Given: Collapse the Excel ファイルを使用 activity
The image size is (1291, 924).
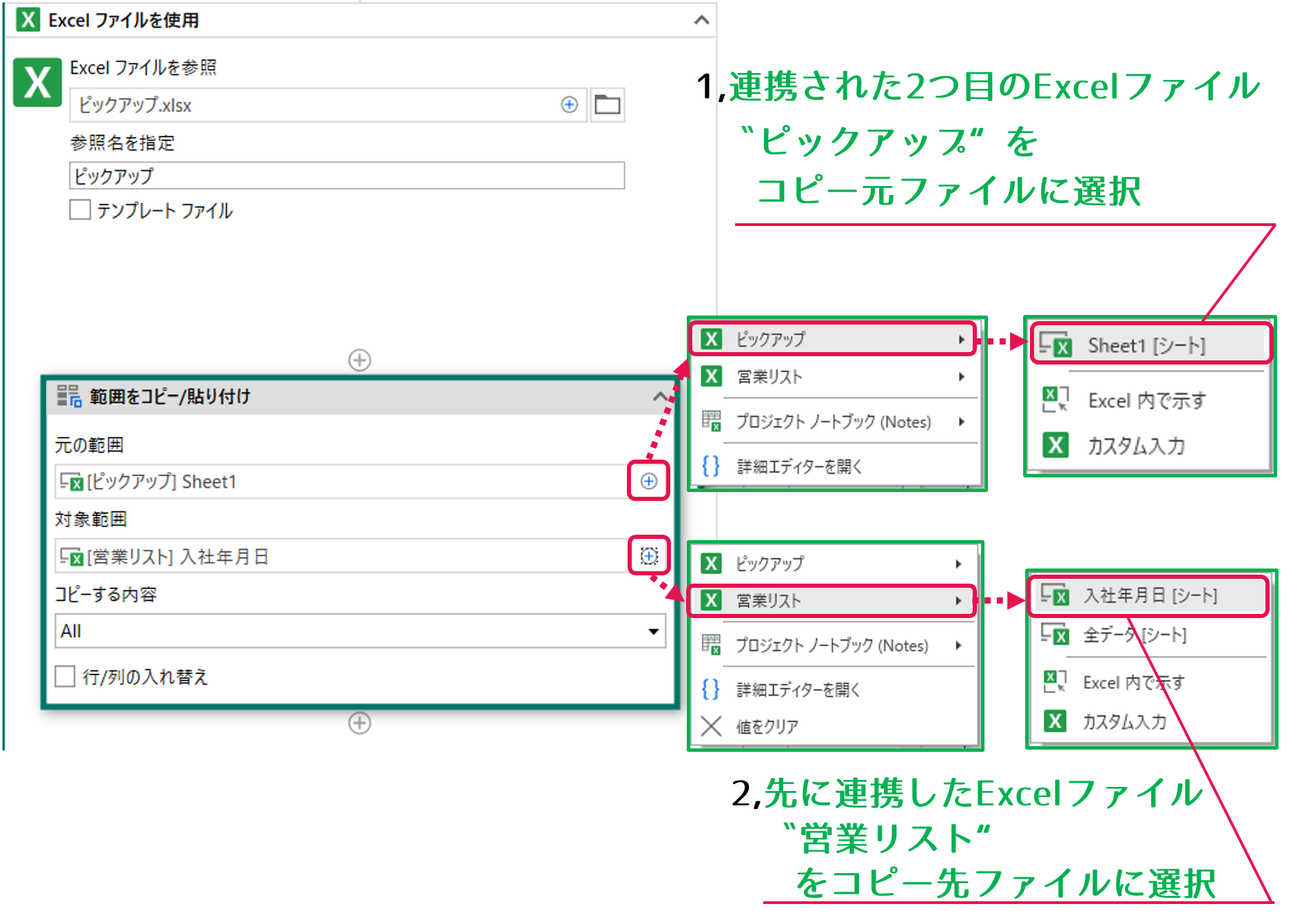Looking at the screenshot, I should pos(701,20).
